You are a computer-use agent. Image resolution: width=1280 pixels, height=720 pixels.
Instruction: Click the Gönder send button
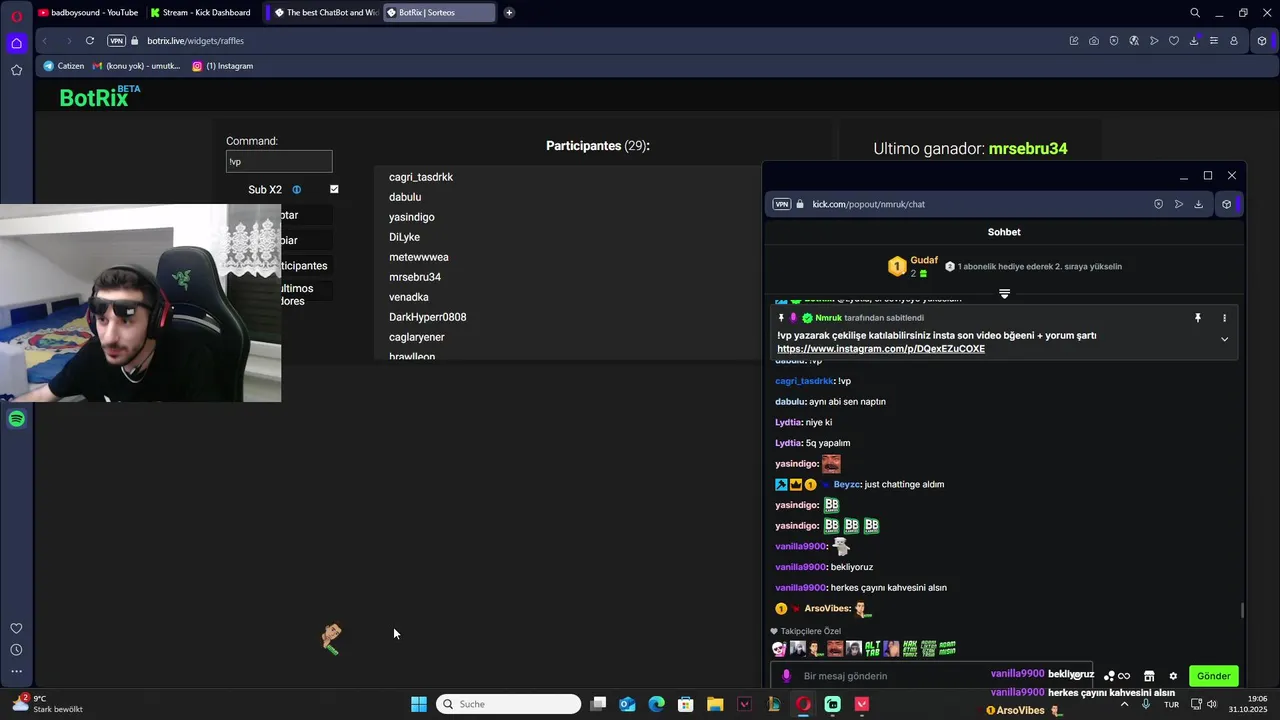[1213, 676]
